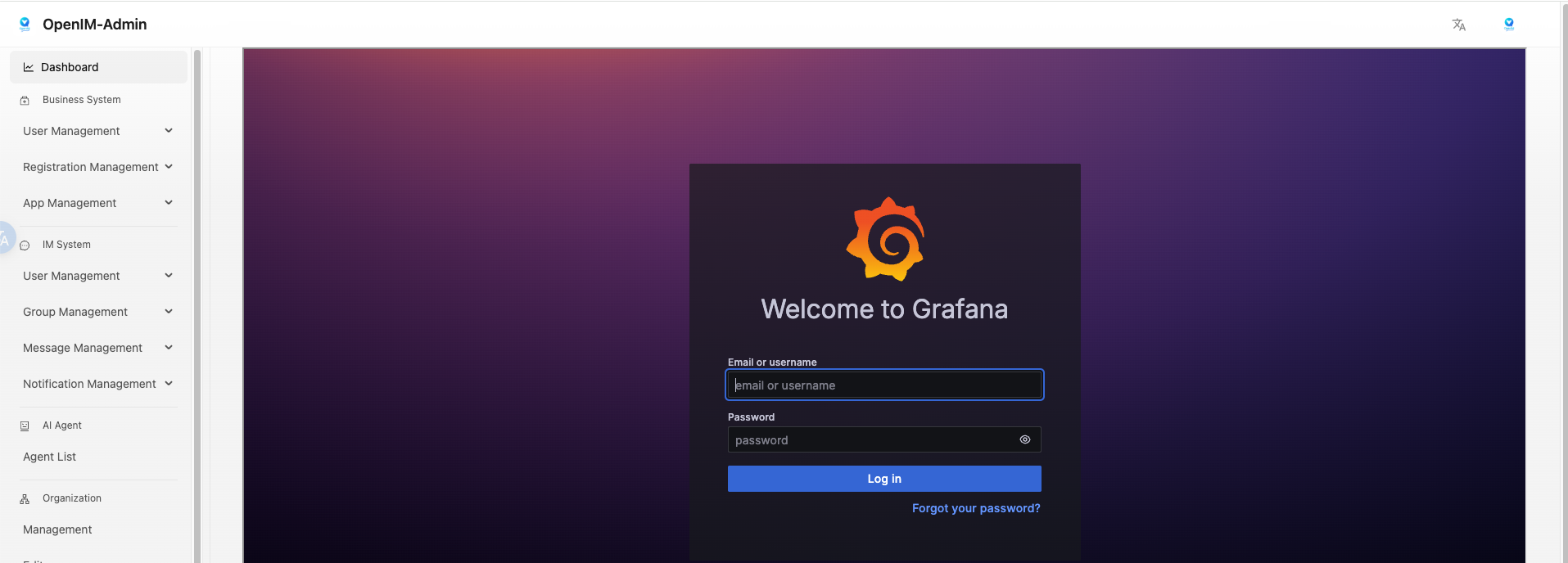1568x563 pixels.
Task: Click the Group Management label
Action: [75, 312]
